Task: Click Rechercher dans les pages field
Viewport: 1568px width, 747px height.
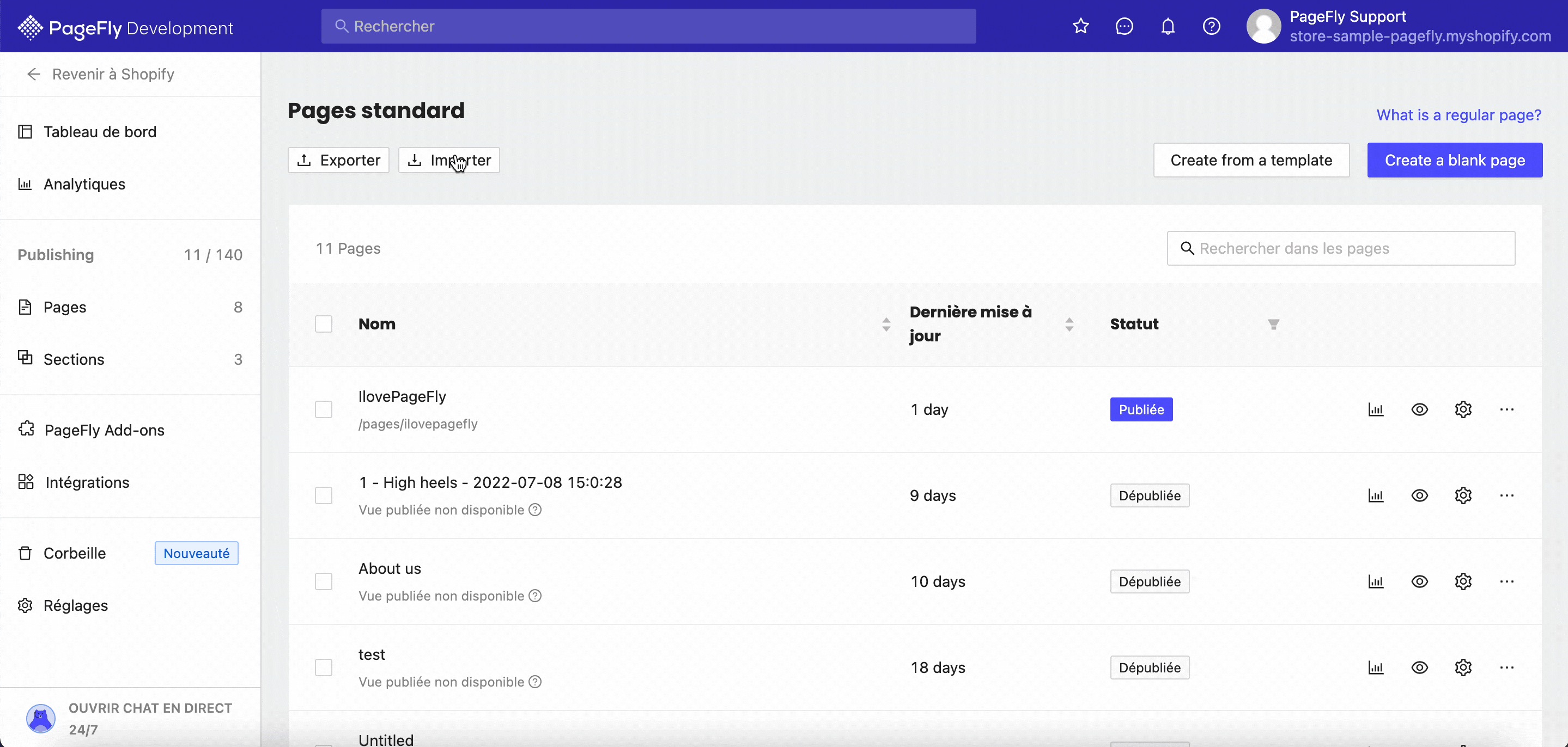Action: [x=1341, y=248]
